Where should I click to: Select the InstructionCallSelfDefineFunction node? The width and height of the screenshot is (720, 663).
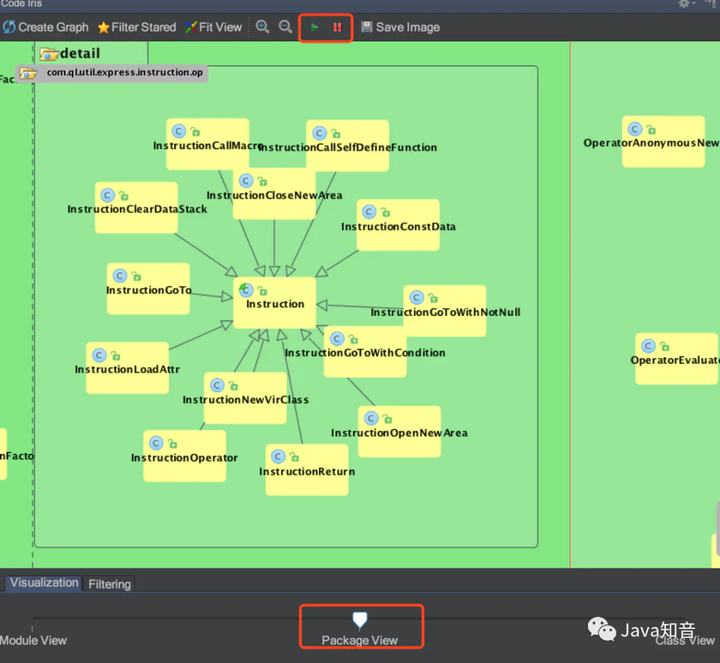point(348,146)
